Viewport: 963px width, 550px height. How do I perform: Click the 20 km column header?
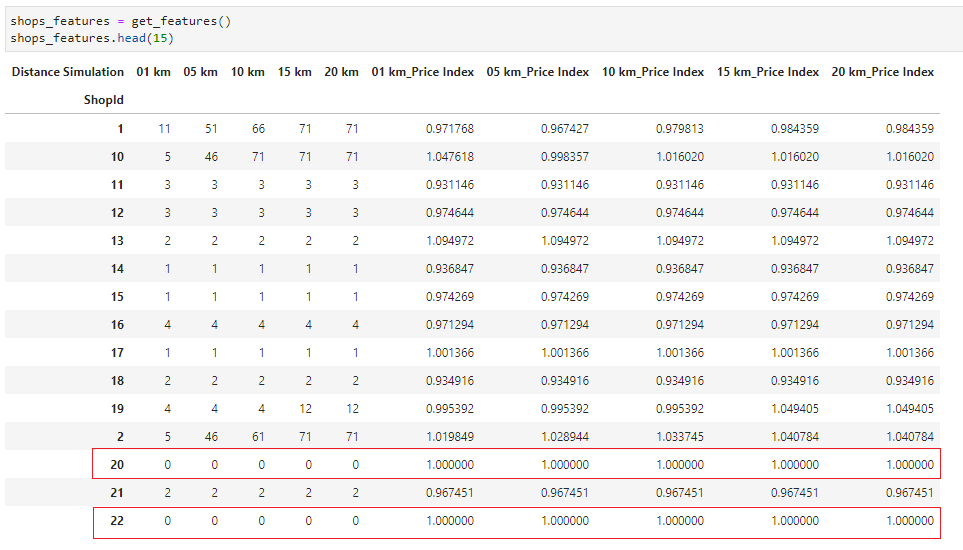[x=341, y=72]
